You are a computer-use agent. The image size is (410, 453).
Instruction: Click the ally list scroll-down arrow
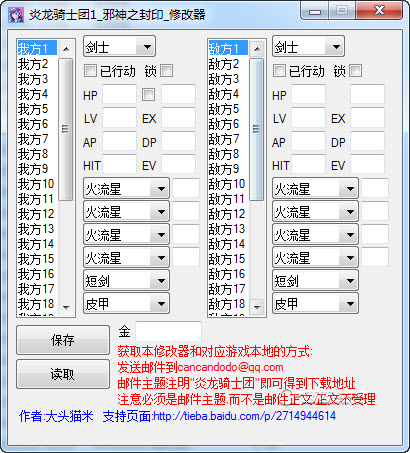66,307
